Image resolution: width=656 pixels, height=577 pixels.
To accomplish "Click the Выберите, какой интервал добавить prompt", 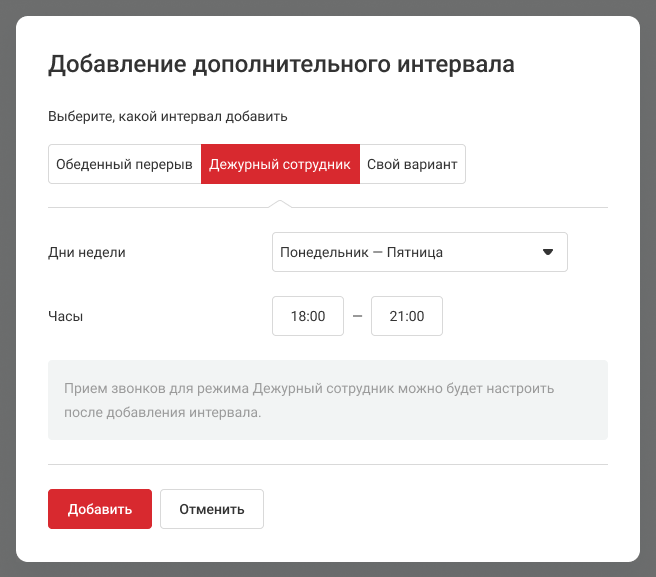I will (x=168, y=117).
